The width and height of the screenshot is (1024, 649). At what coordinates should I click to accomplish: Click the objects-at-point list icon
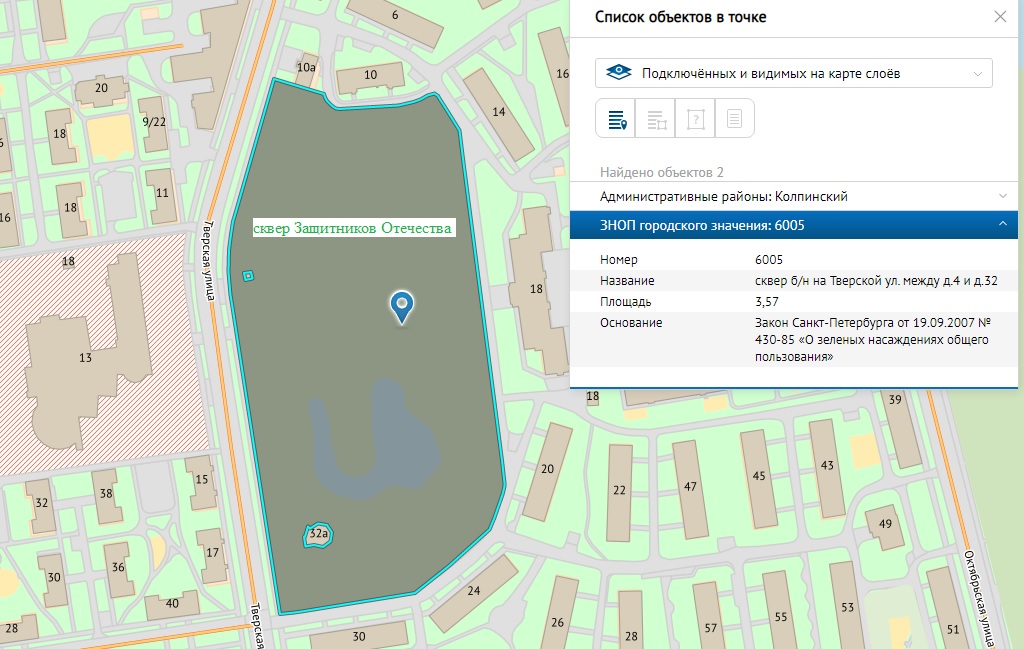pyautogui.click(x=616, y=119)
